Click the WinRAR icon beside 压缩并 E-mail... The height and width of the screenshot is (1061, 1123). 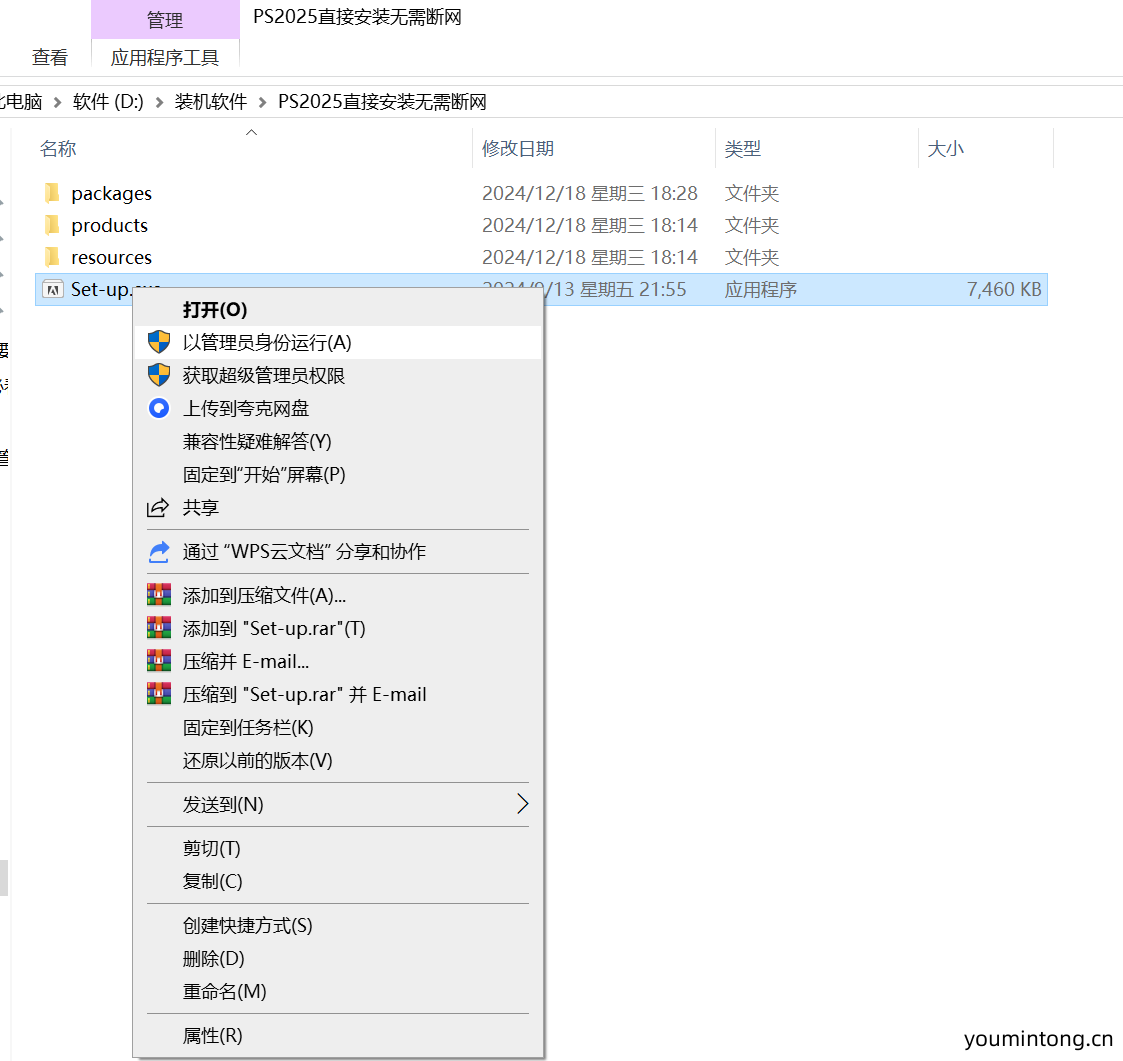tap(158, 661)
